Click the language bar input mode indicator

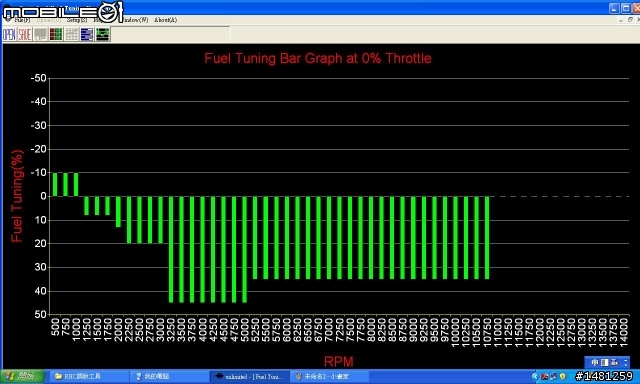click(x=594, y=362)
